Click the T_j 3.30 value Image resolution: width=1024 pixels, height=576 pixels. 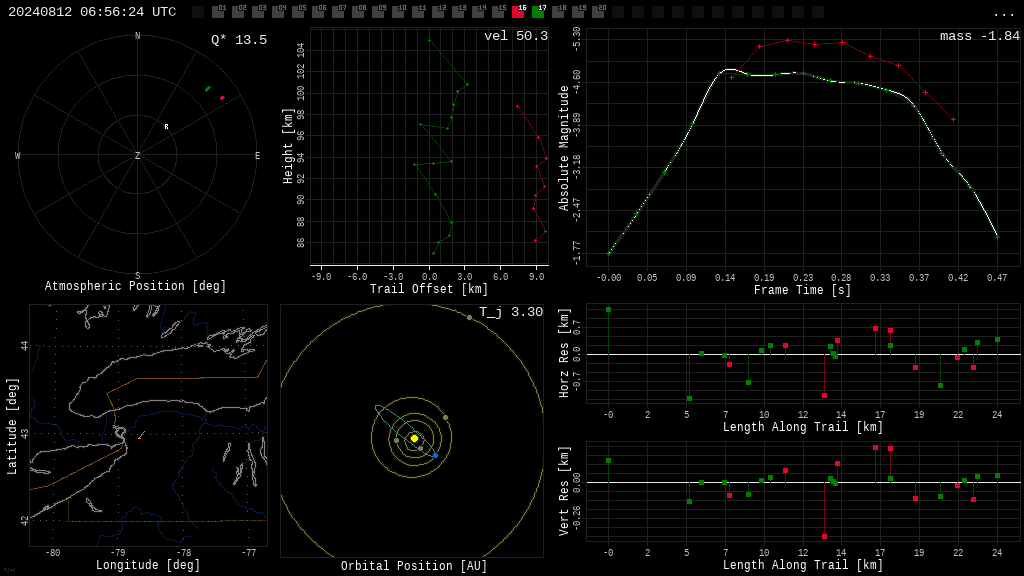pyautogui.click(x=511, y=312)
